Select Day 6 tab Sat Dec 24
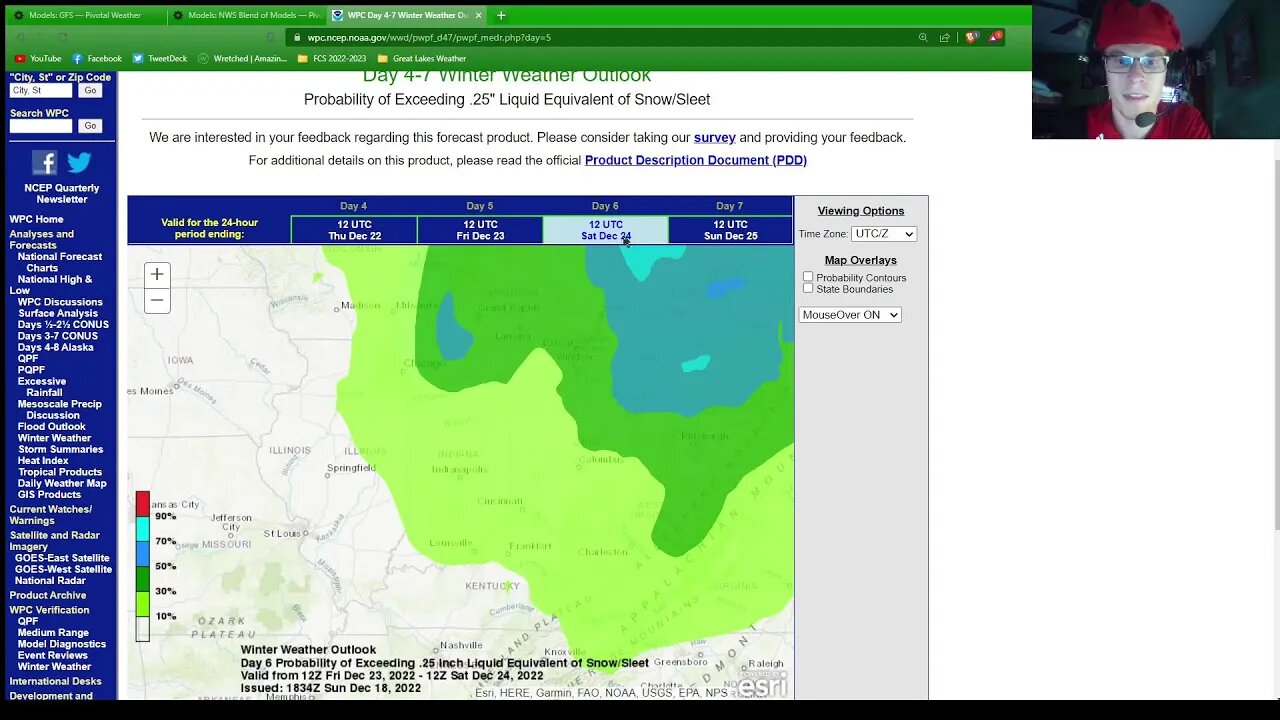 [x=605, y=230]
